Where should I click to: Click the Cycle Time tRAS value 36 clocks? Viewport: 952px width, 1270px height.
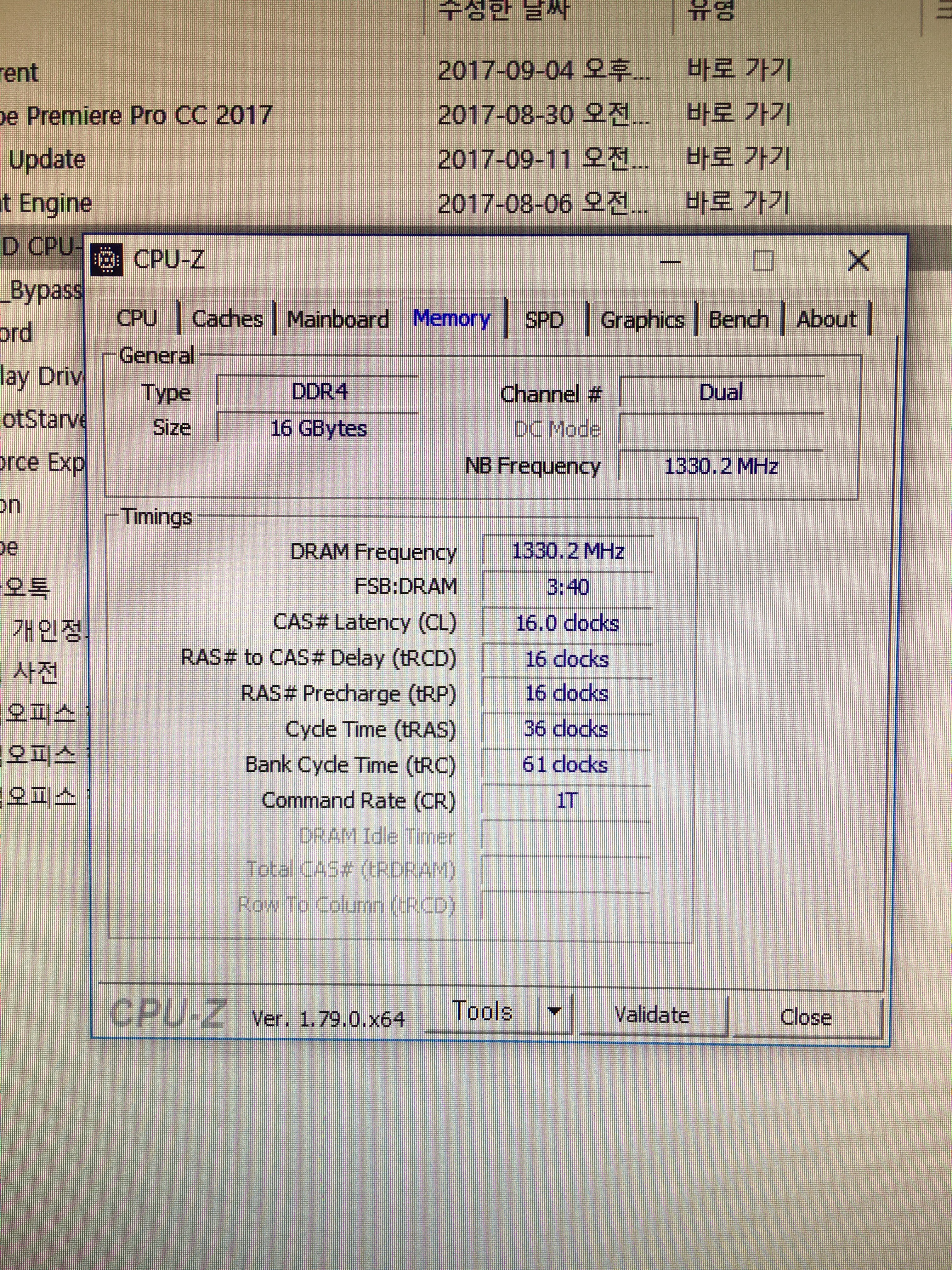pyautogui.click(x=566, y=729)
